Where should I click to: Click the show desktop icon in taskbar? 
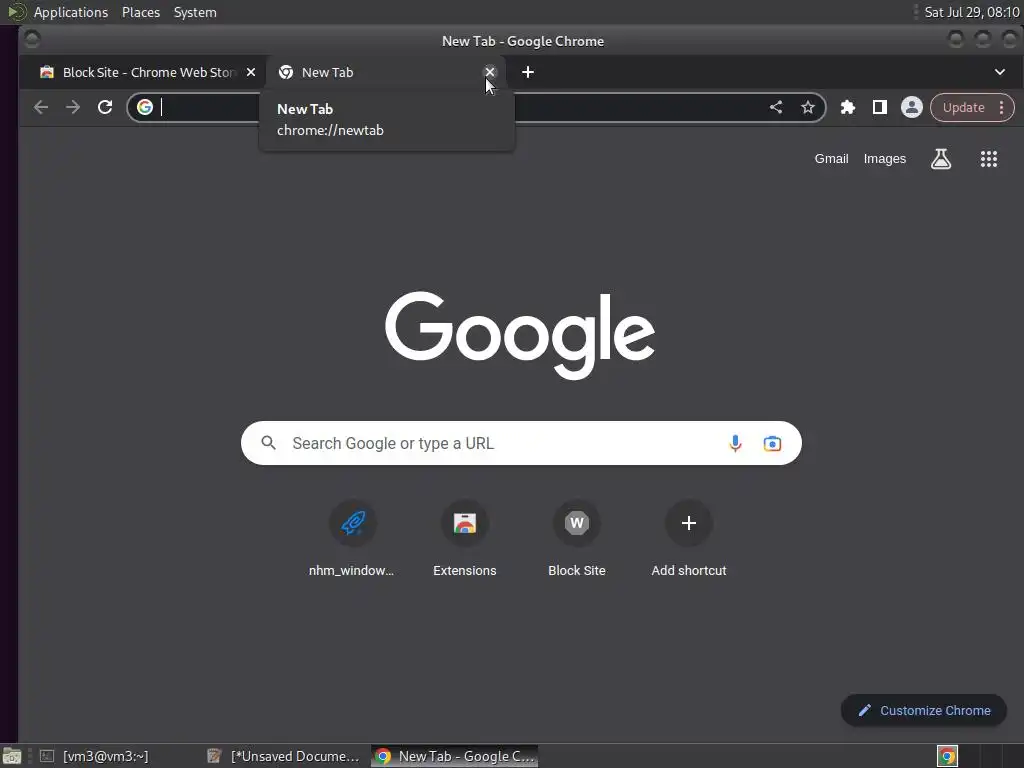click(x=12, y=756)
